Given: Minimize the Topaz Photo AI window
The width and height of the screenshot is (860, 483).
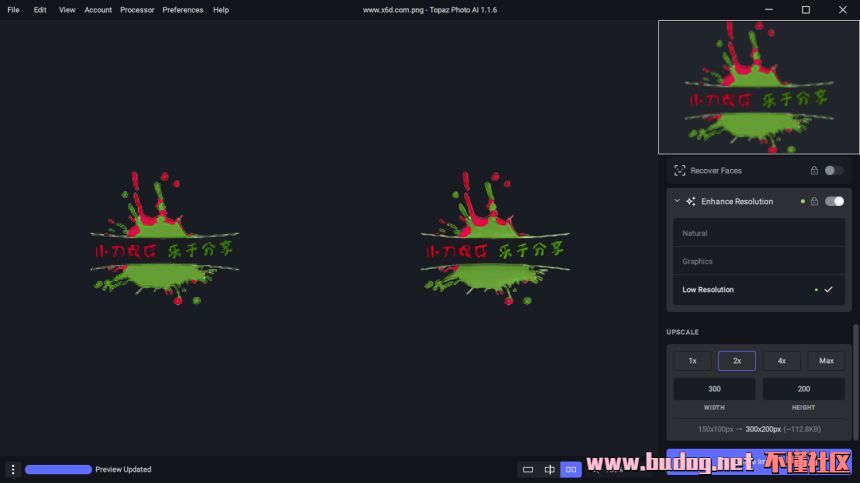Looking at the screenshot, I should 769,10.
